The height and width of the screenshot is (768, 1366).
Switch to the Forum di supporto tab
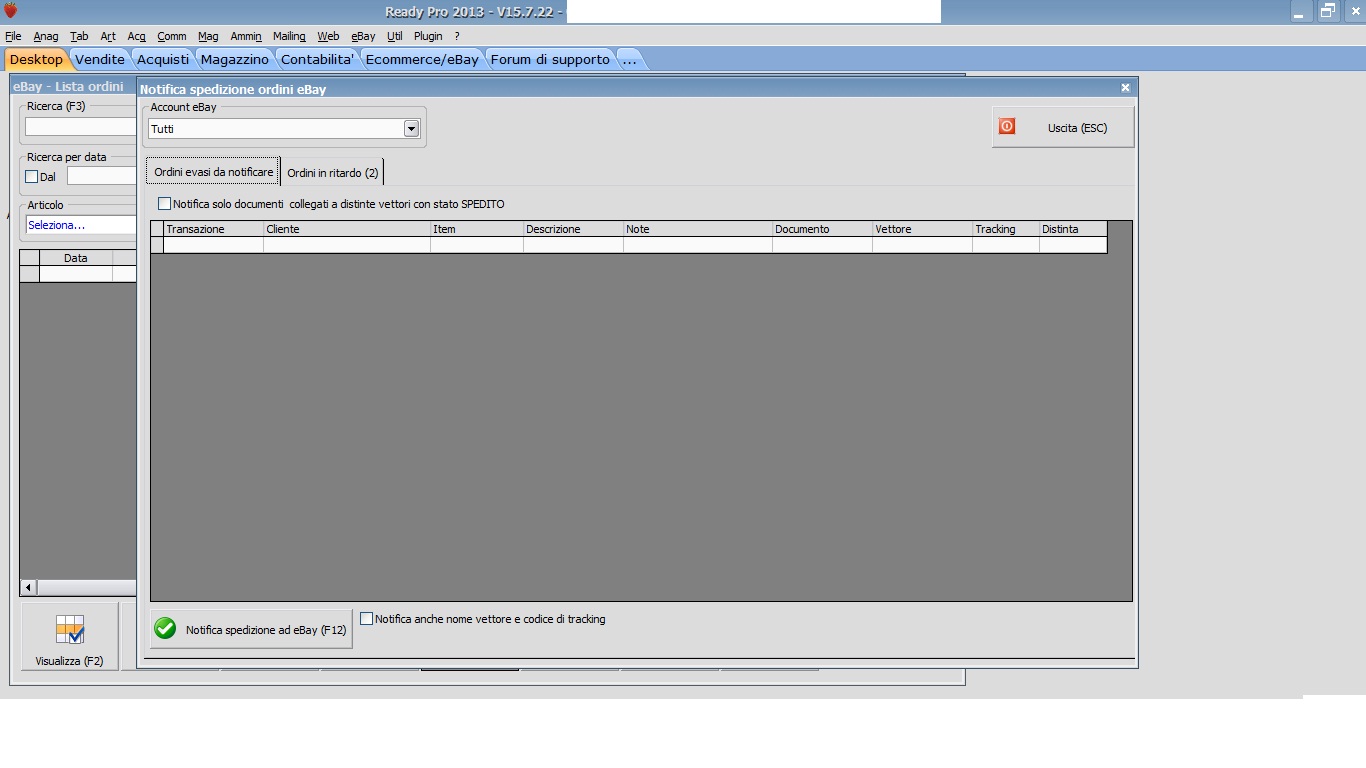[x=550, y=59]
